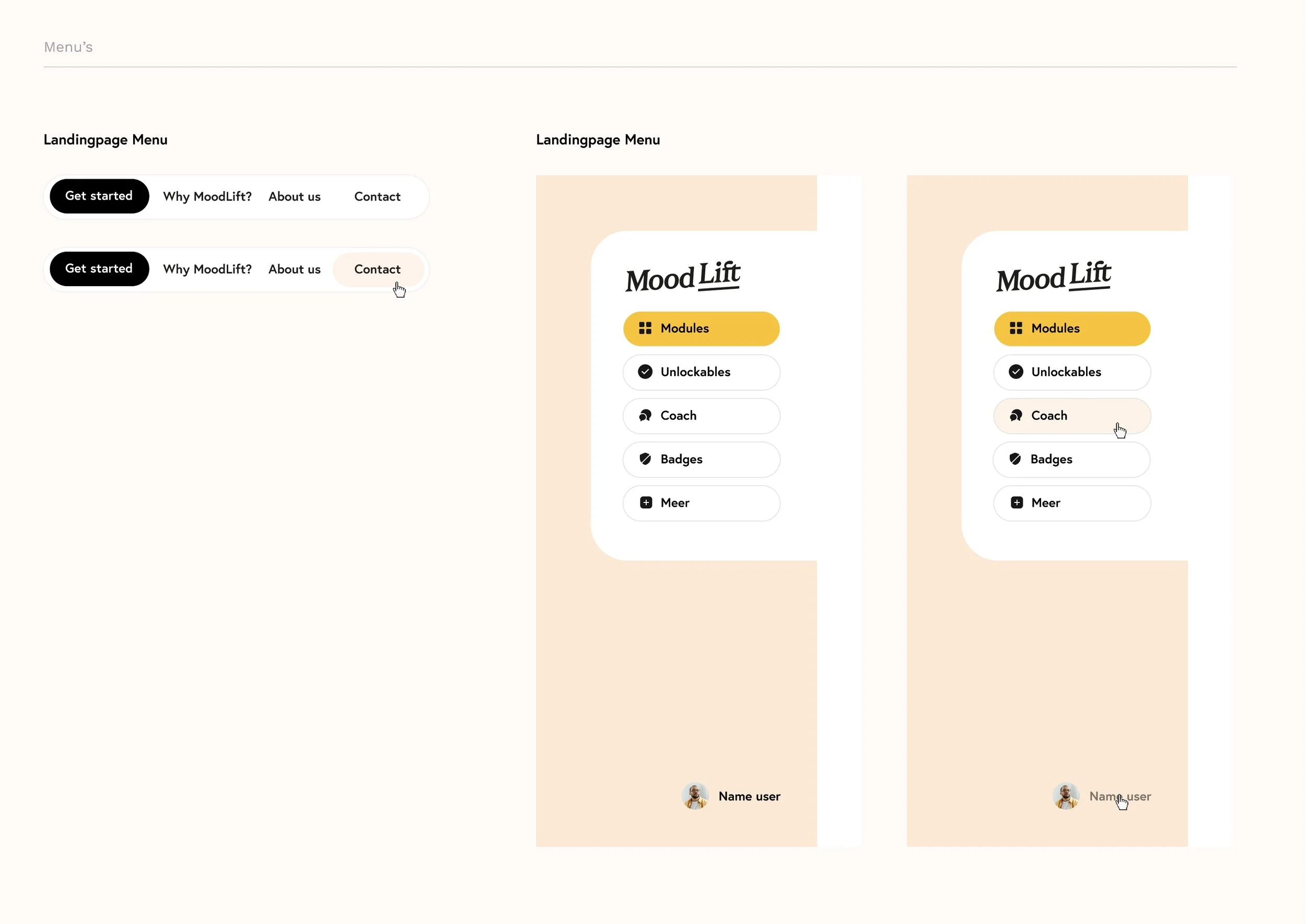Click plus icon beside Meer in left sidebar
The image size is (1306, 924).
(645, 503)
